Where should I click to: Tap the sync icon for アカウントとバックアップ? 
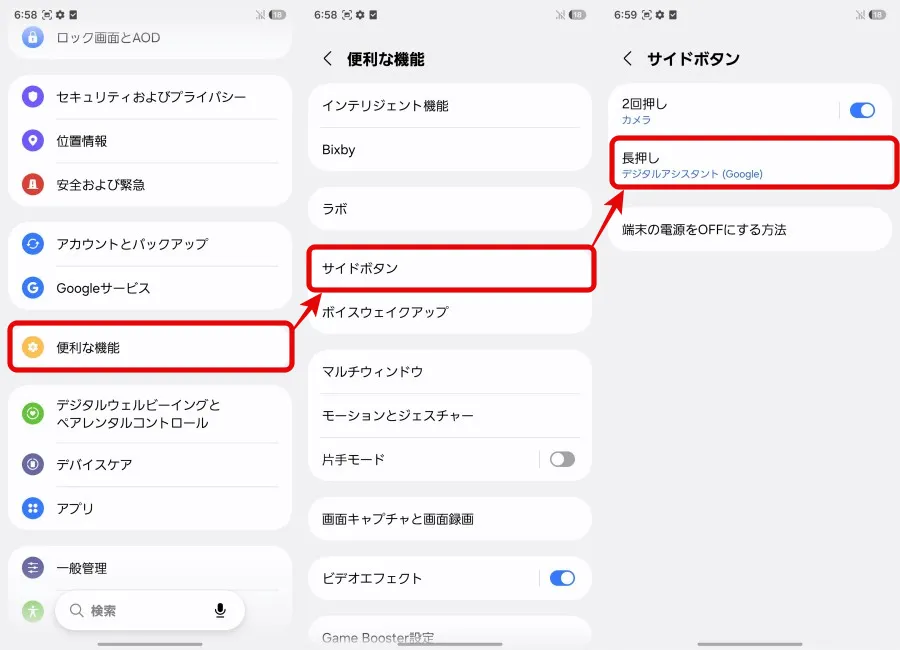[x=33, y=244]
